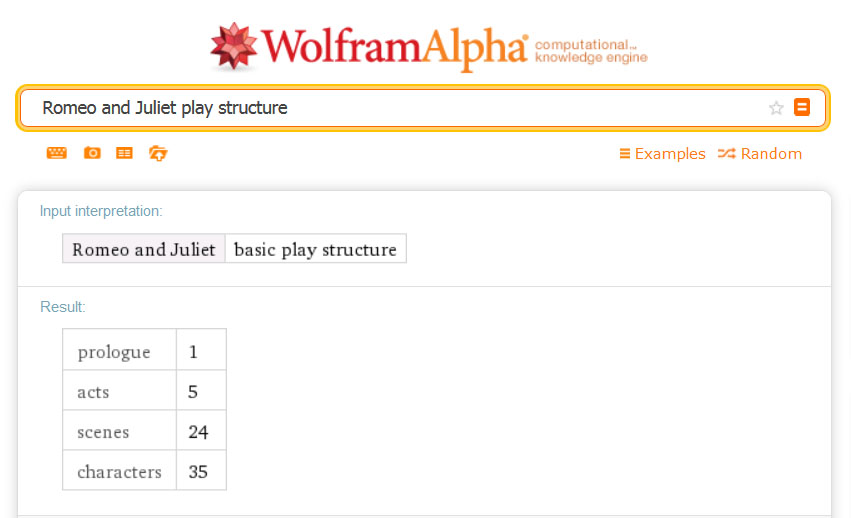Screen dimensions: 851x518
Task: Open the extended keyboard icon
Action: pos(57,153)
